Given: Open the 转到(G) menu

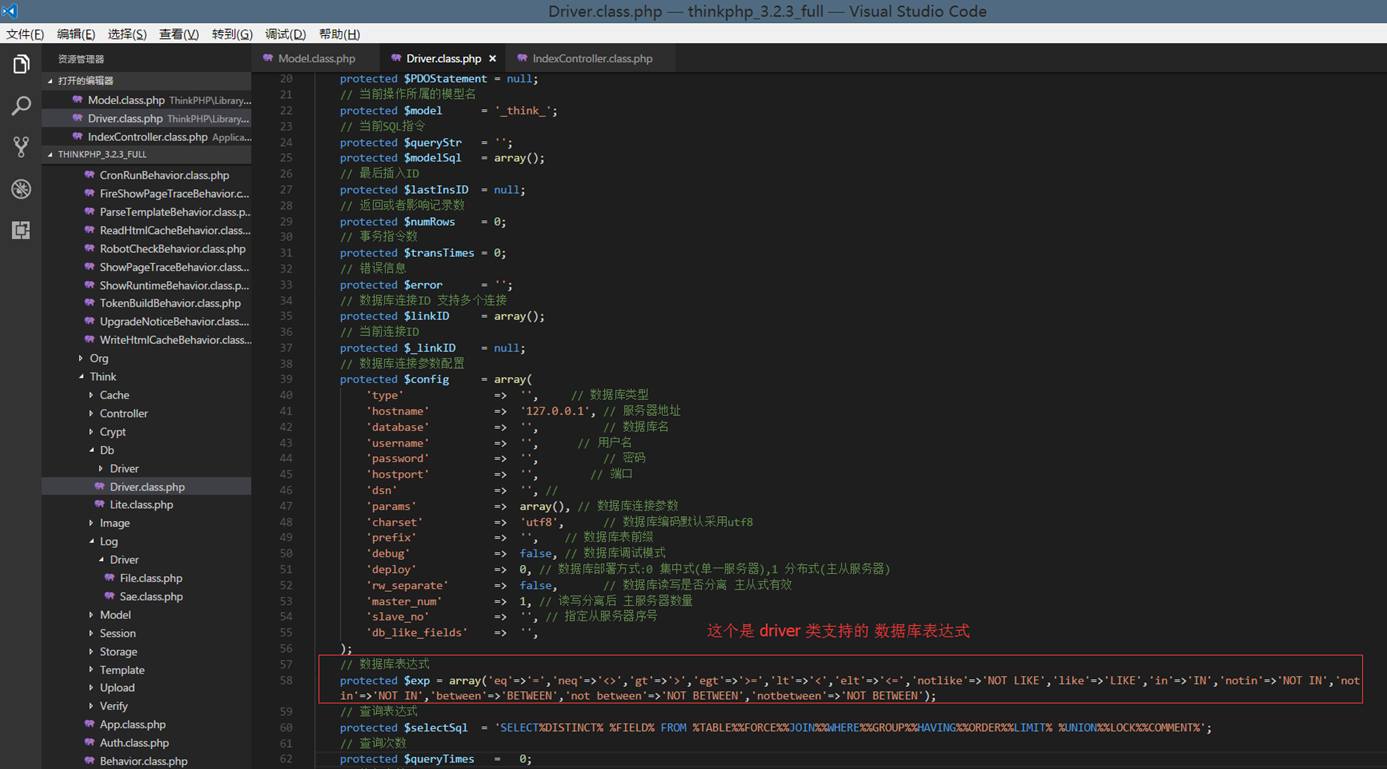Looking at the screenshot, I should click(x=232, y=34).
